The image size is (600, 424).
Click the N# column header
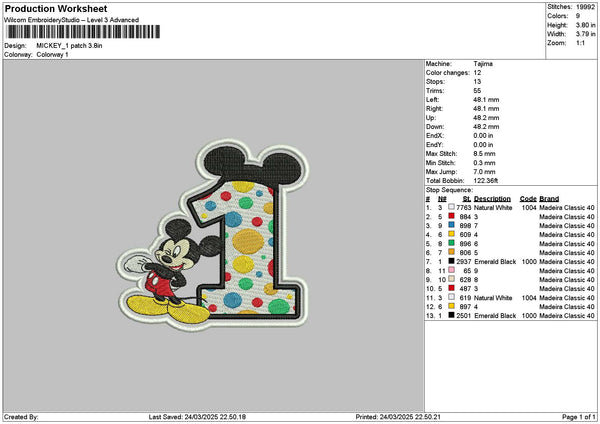pyautogui.click(x=442, y=199)
